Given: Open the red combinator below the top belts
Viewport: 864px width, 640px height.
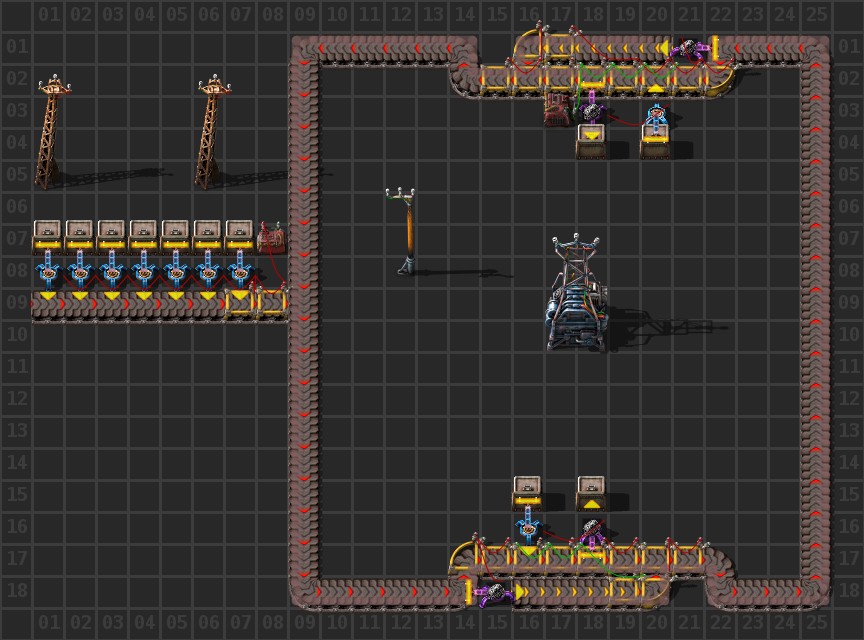Looking at the screenshot, I should point(559,109).
